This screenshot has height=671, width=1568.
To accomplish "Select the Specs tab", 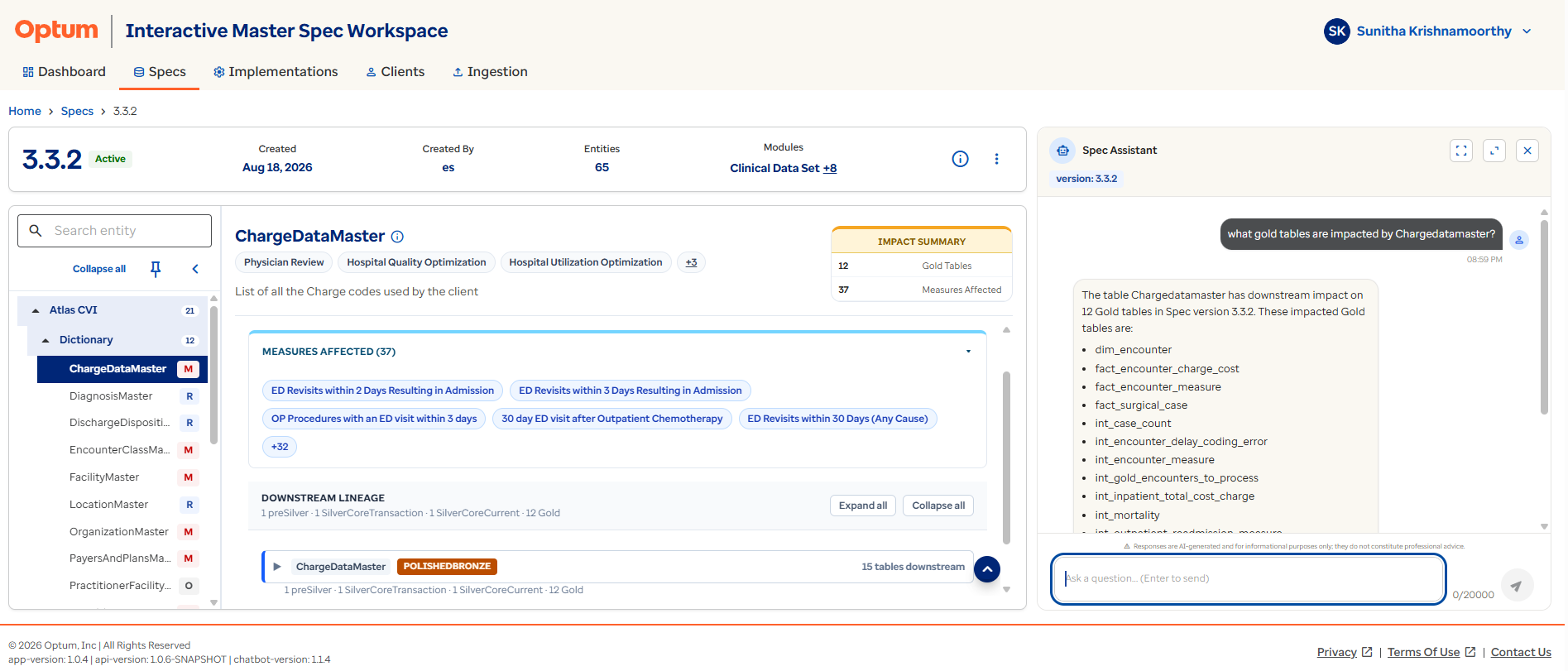I will [160, 72].
